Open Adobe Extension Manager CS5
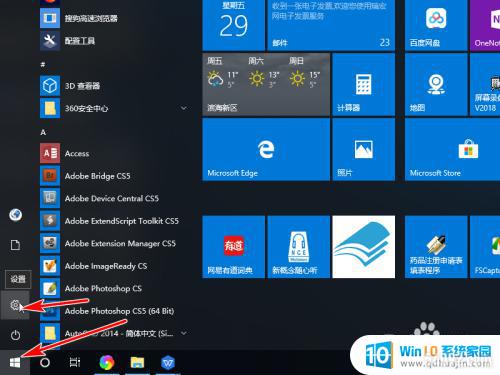Viewport: 500px width, 375px height. [113, 243]
